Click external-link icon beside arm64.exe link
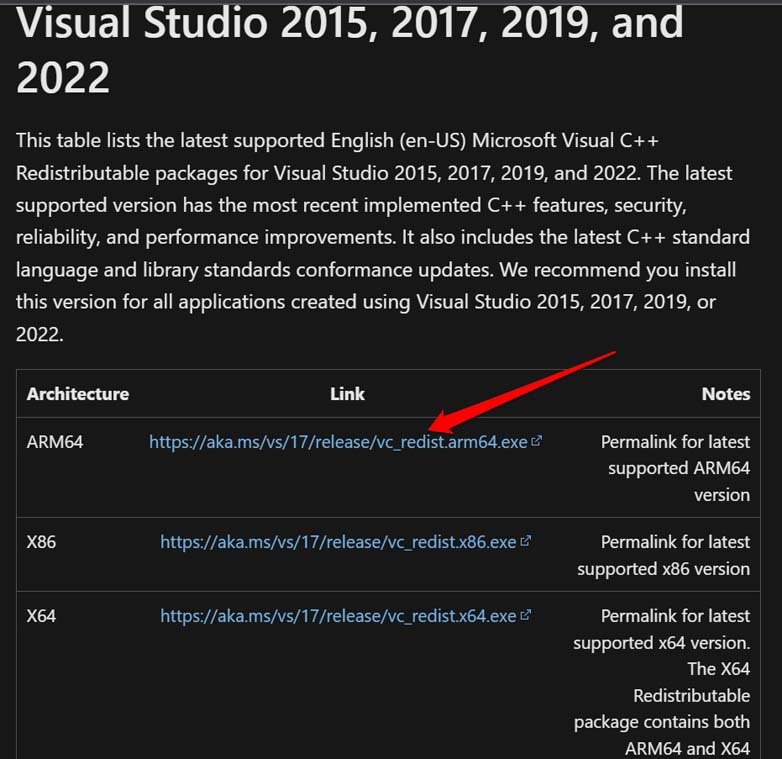The height and width of the screenshot is (759, 782). (536, 441)
